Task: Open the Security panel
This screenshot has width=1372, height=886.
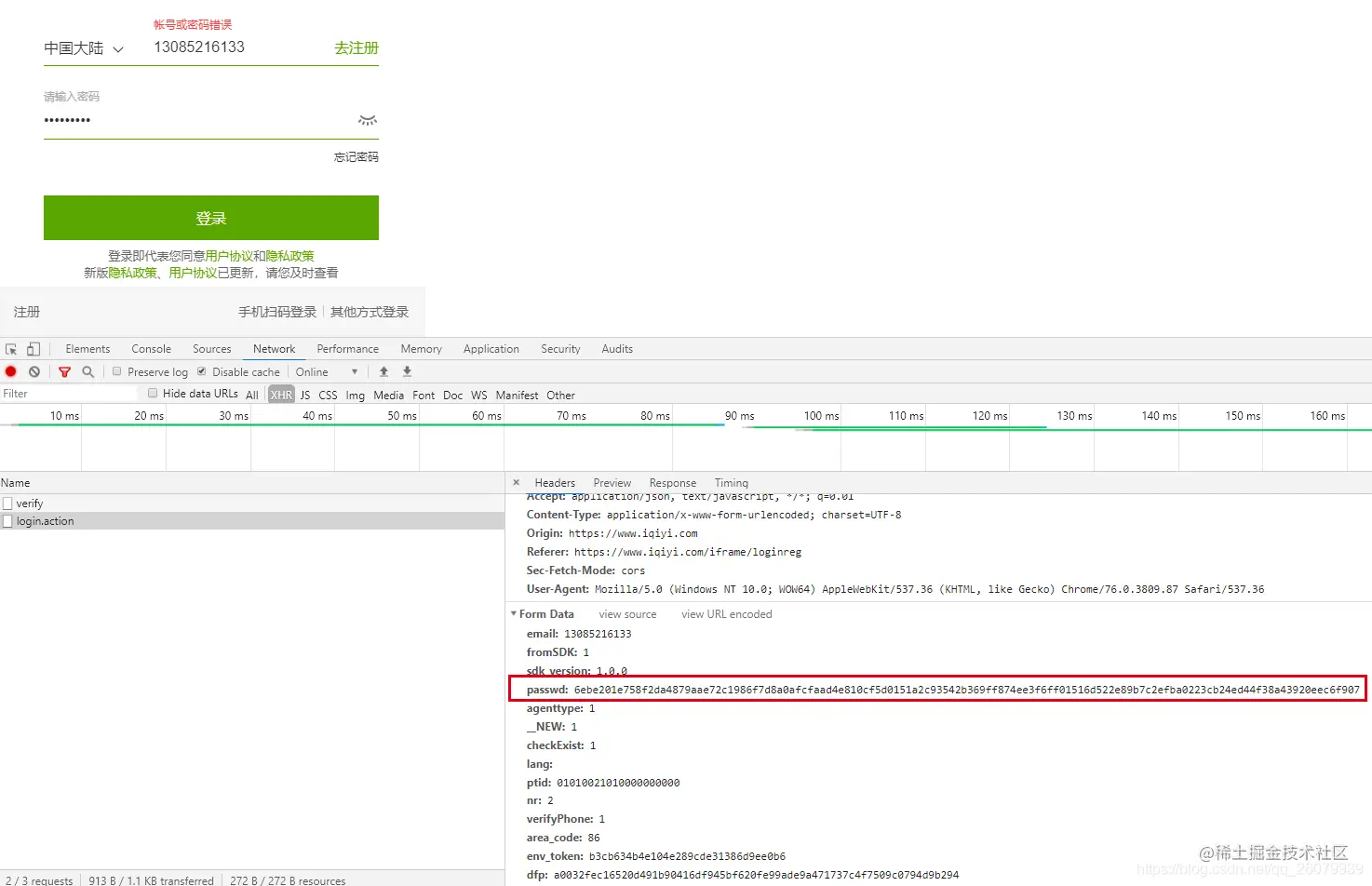Action: pos(560,349)
